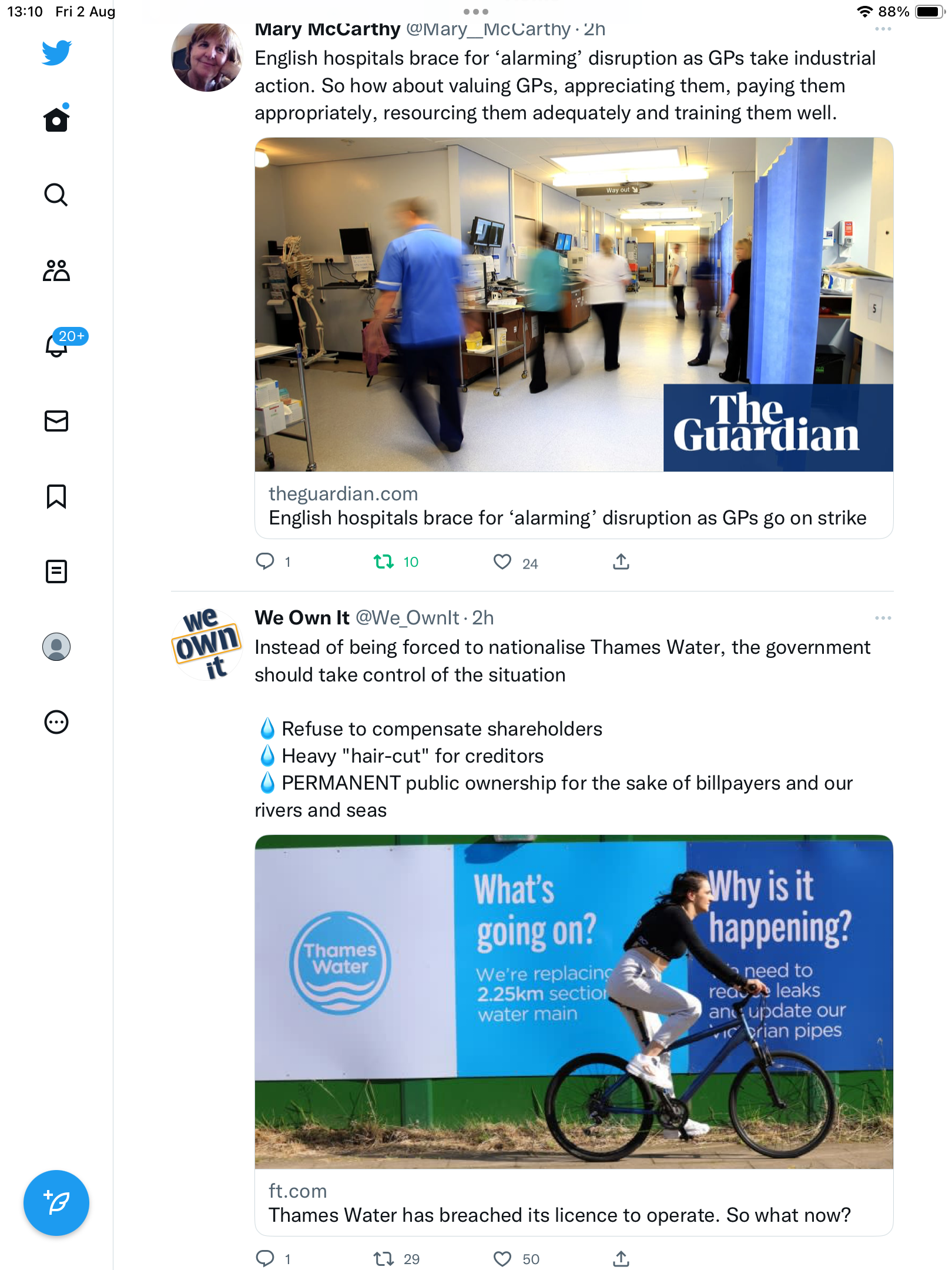Open the Messages envelope icon
Image resolution: width=952 pixels, height=1270 pixels.
[56, 421]
